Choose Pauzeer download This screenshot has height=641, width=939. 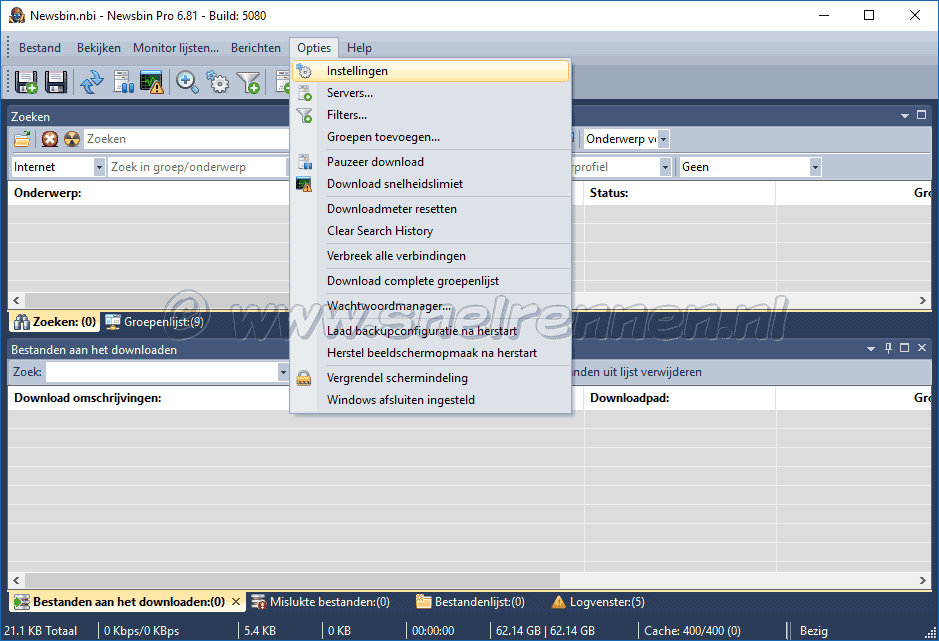[431, 162]
